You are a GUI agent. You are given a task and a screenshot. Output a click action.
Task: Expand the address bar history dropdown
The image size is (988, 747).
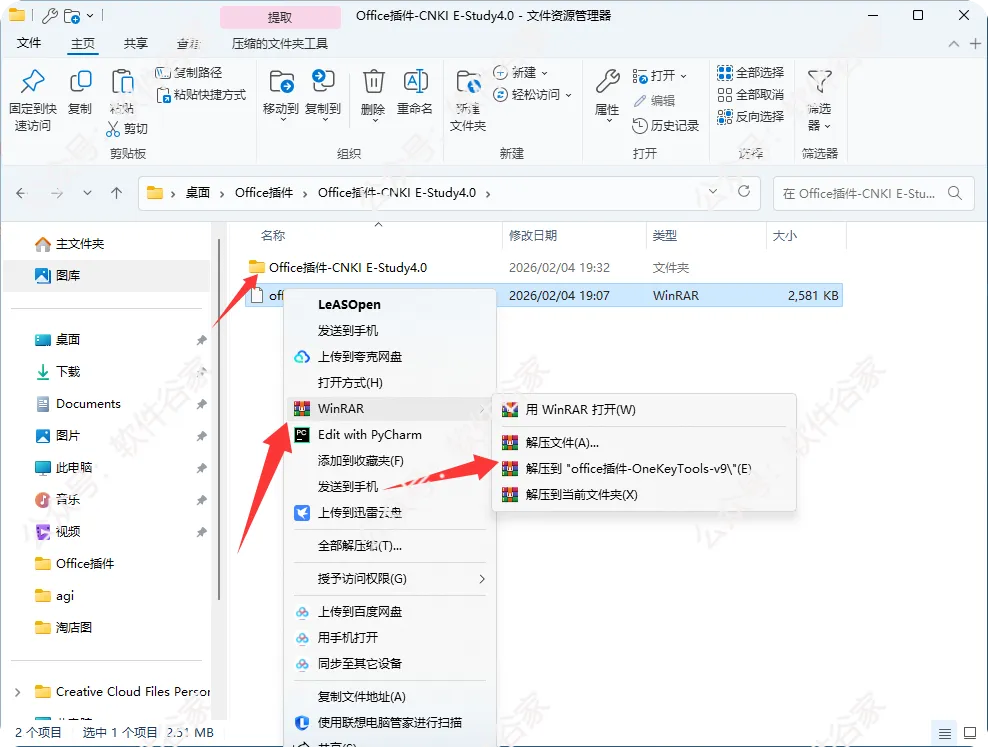click(x=713, y=191)
